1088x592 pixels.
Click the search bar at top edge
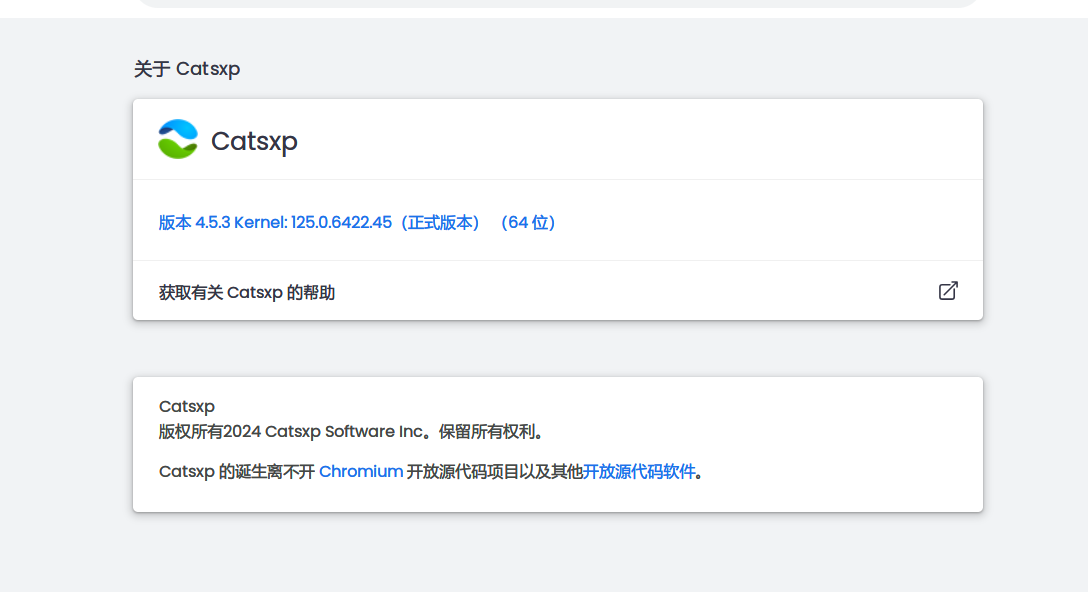[x=558, y=3]
